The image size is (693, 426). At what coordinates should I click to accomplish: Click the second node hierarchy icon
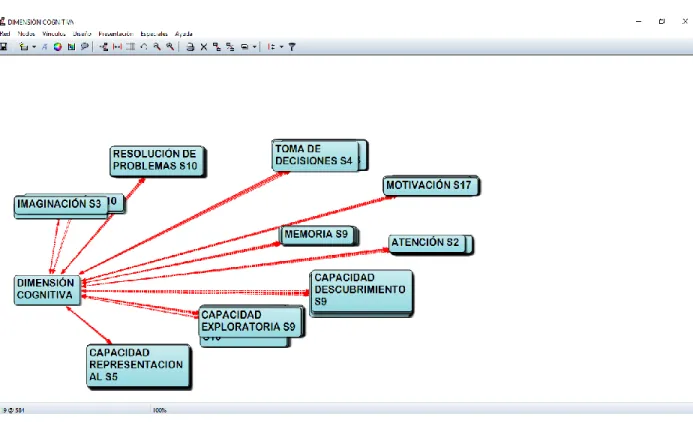coord(230,46)
